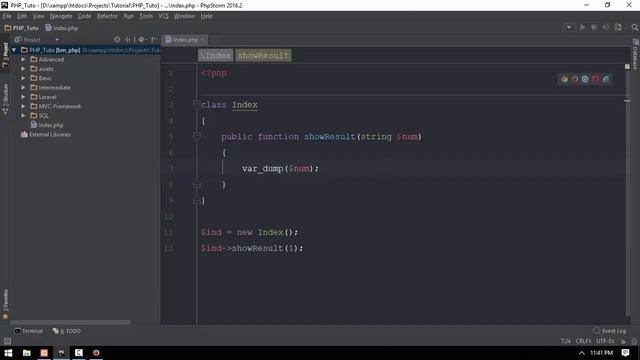
Task: Click CRLF line separator in status bar
Action: pyautogui.click(x=583, y=341)
